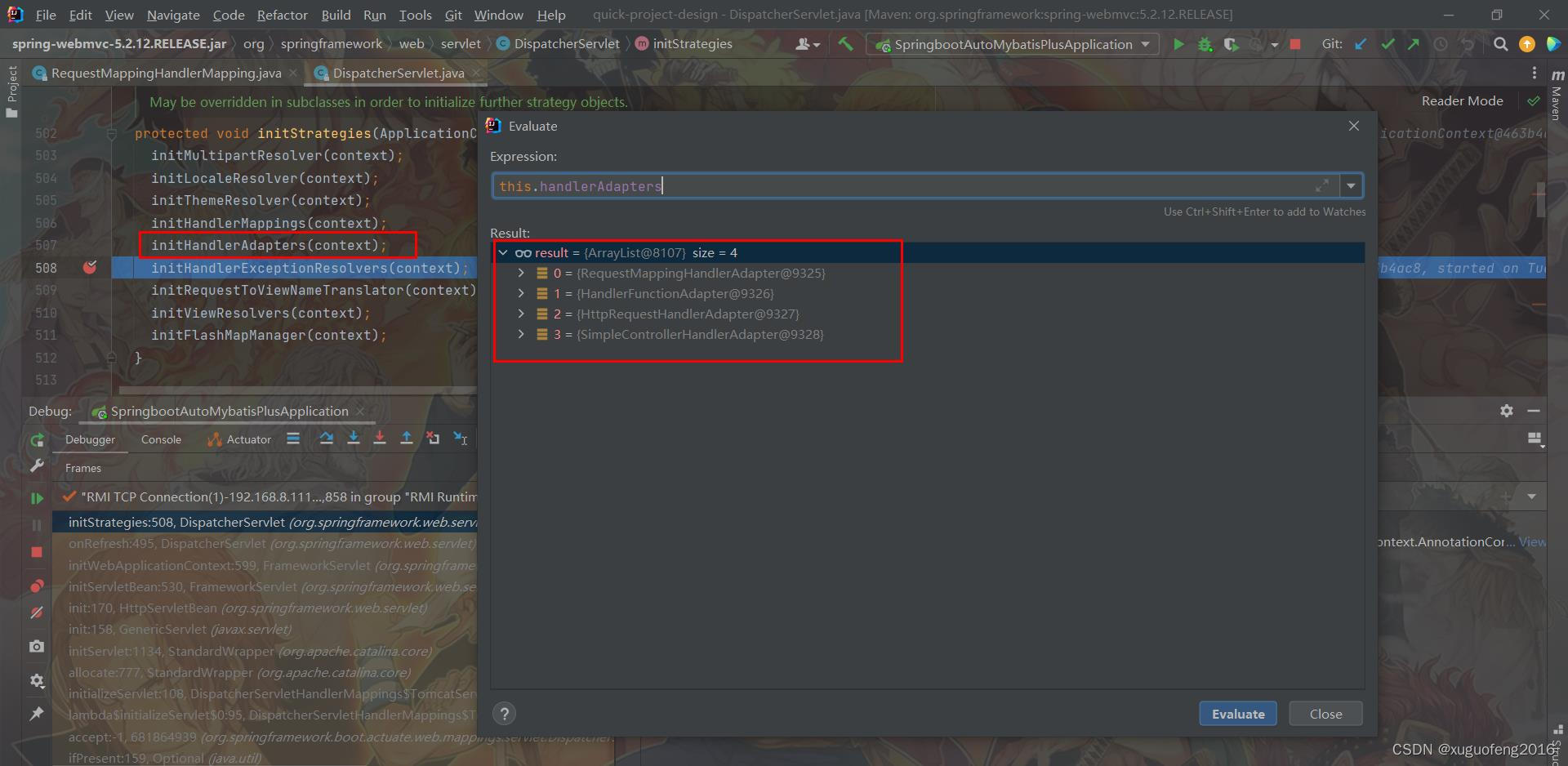The width and height of the screenshot is (1568, 766).
Task: Step Over in debugger toolbar
Action: click(x=327, y=439)
